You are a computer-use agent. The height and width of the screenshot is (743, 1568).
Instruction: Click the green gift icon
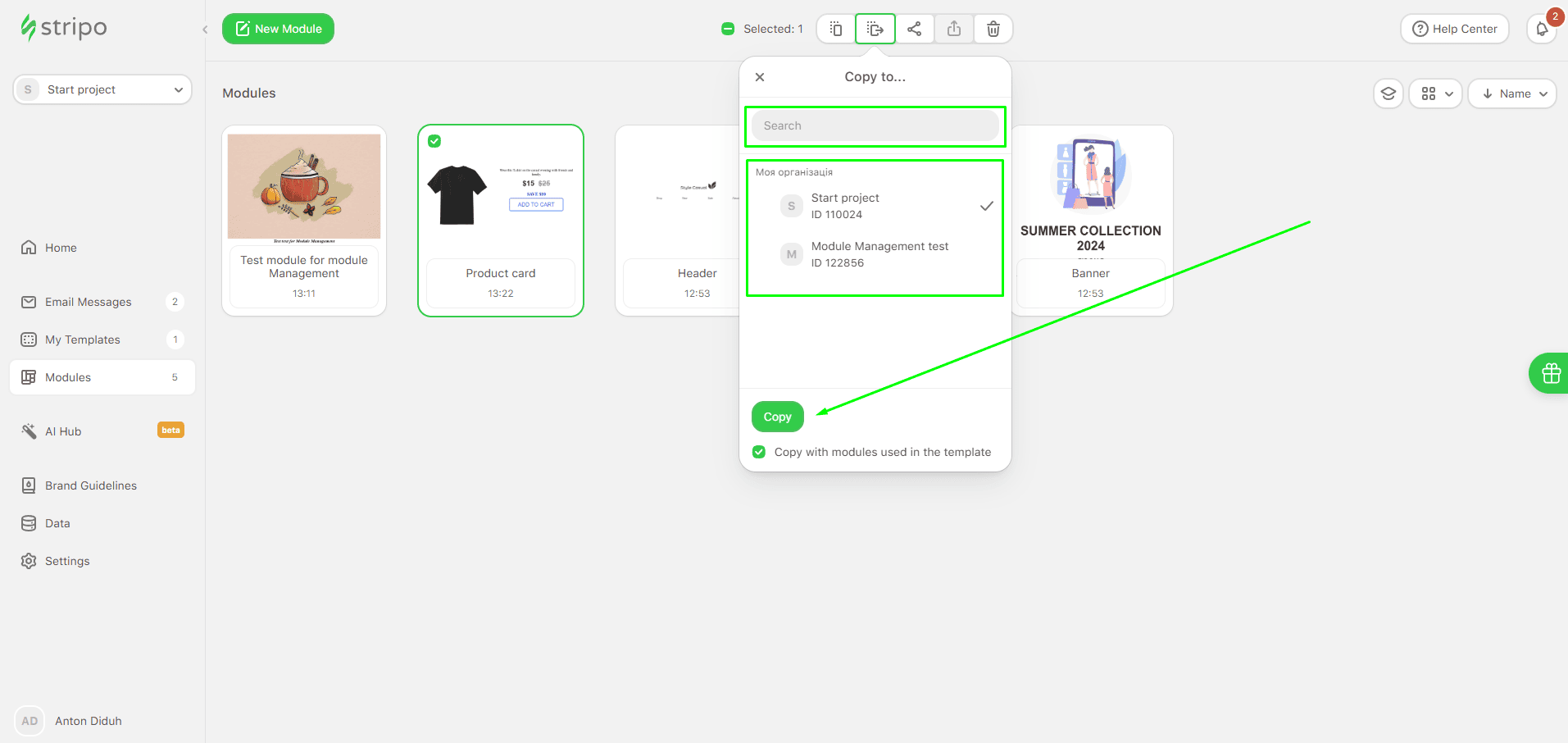(1550, 373)
